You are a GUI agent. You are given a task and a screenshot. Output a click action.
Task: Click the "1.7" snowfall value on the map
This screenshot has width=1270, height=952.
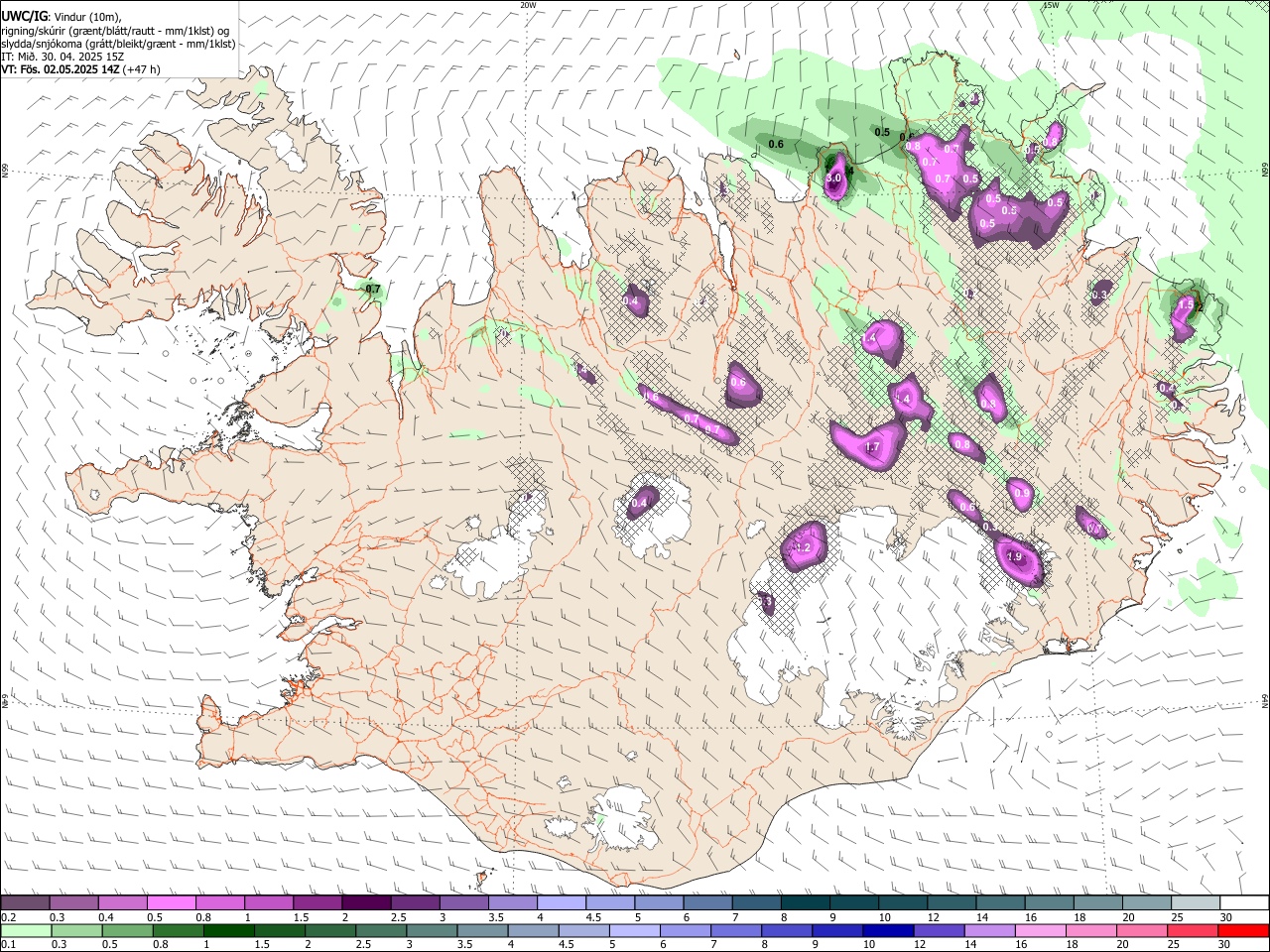click(872, 447)
